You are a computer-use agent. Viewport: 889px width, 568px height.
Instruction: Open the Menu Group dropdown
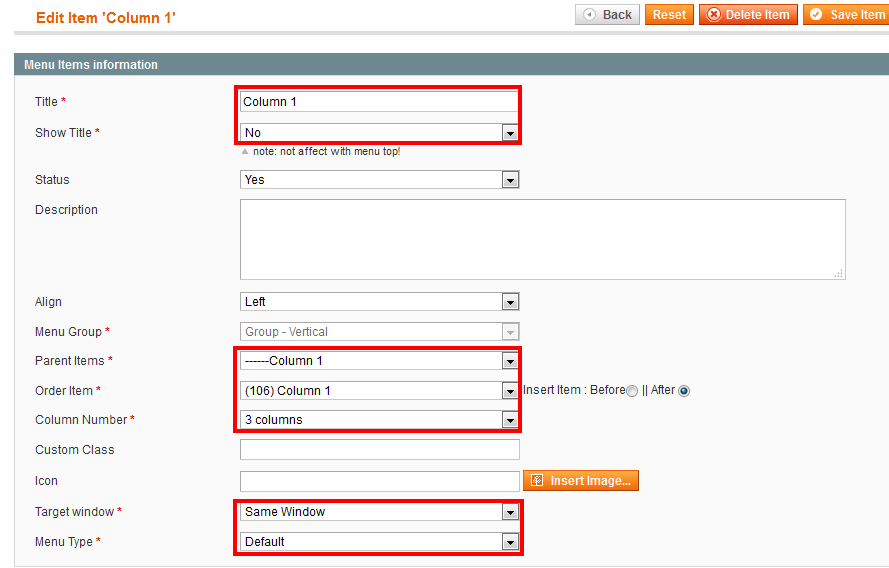(379, 332)
